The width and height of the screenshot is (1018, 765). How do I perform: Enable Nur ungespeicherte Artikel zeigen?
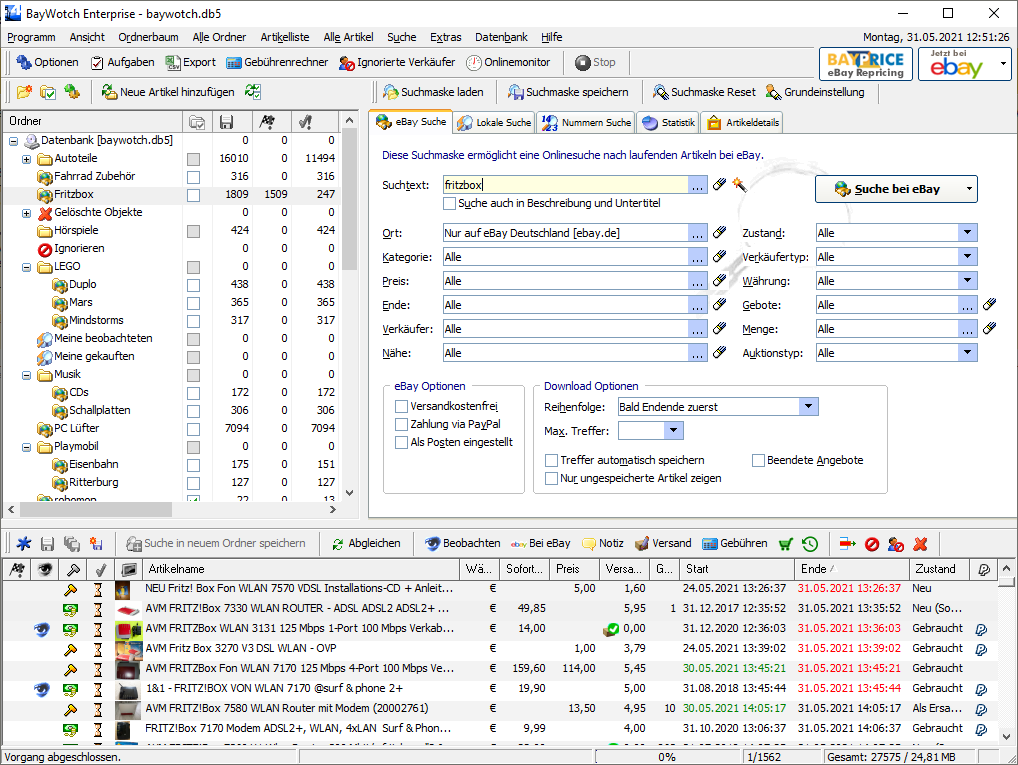tap(551, 479)
